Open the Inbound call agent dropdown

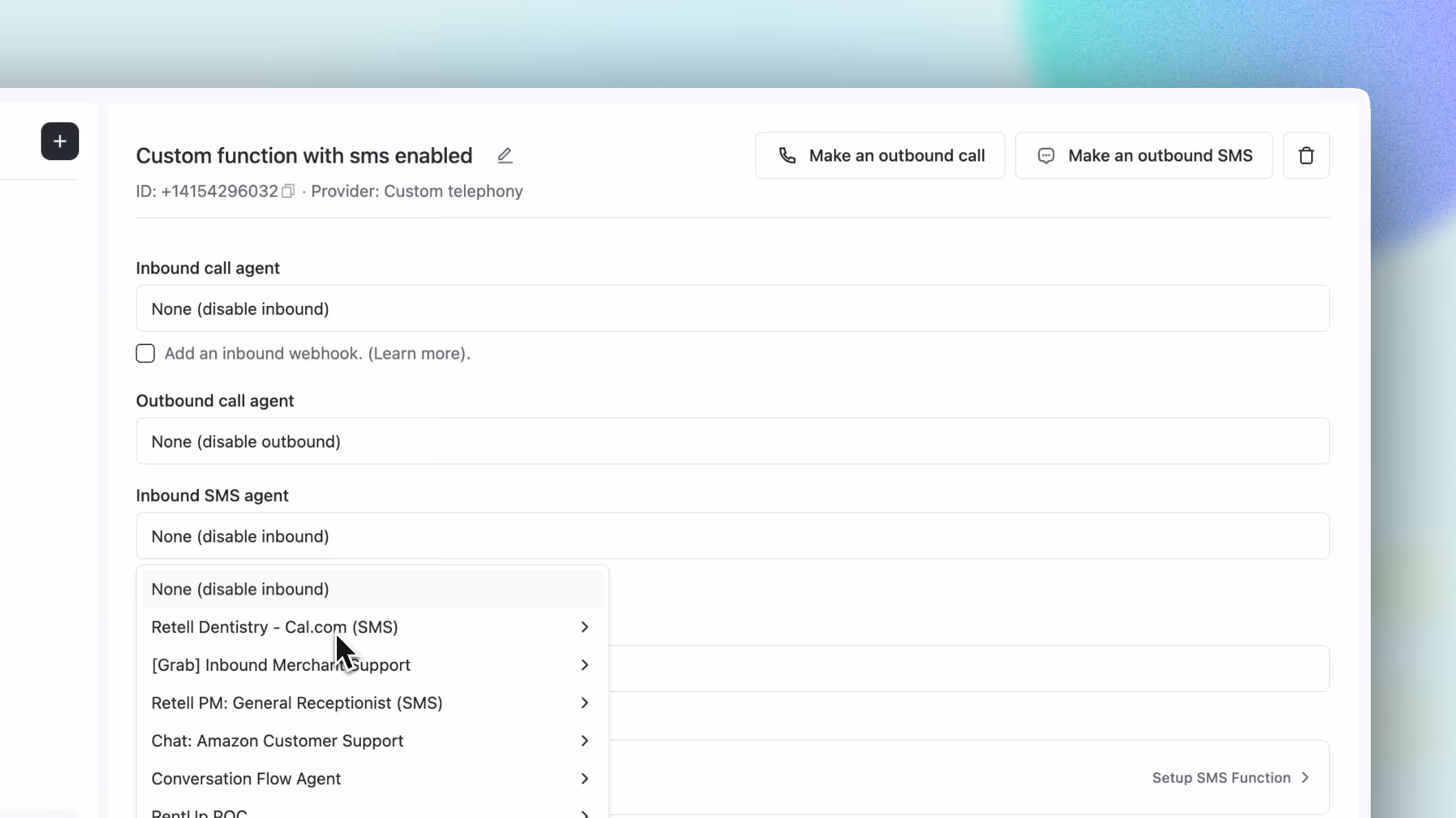732,309
